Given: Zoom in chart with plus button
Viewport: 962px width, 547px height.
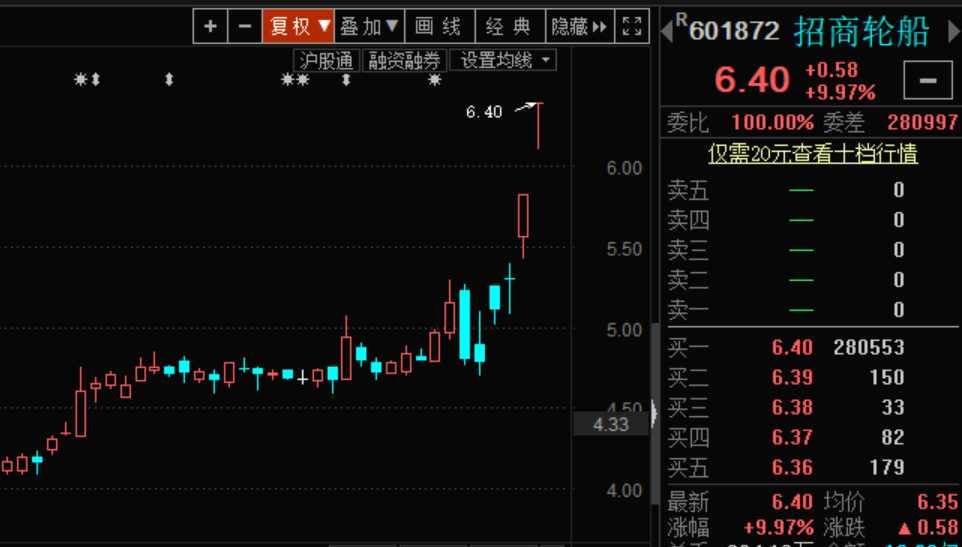Looking at the screenshot, I should click(210, 26).
